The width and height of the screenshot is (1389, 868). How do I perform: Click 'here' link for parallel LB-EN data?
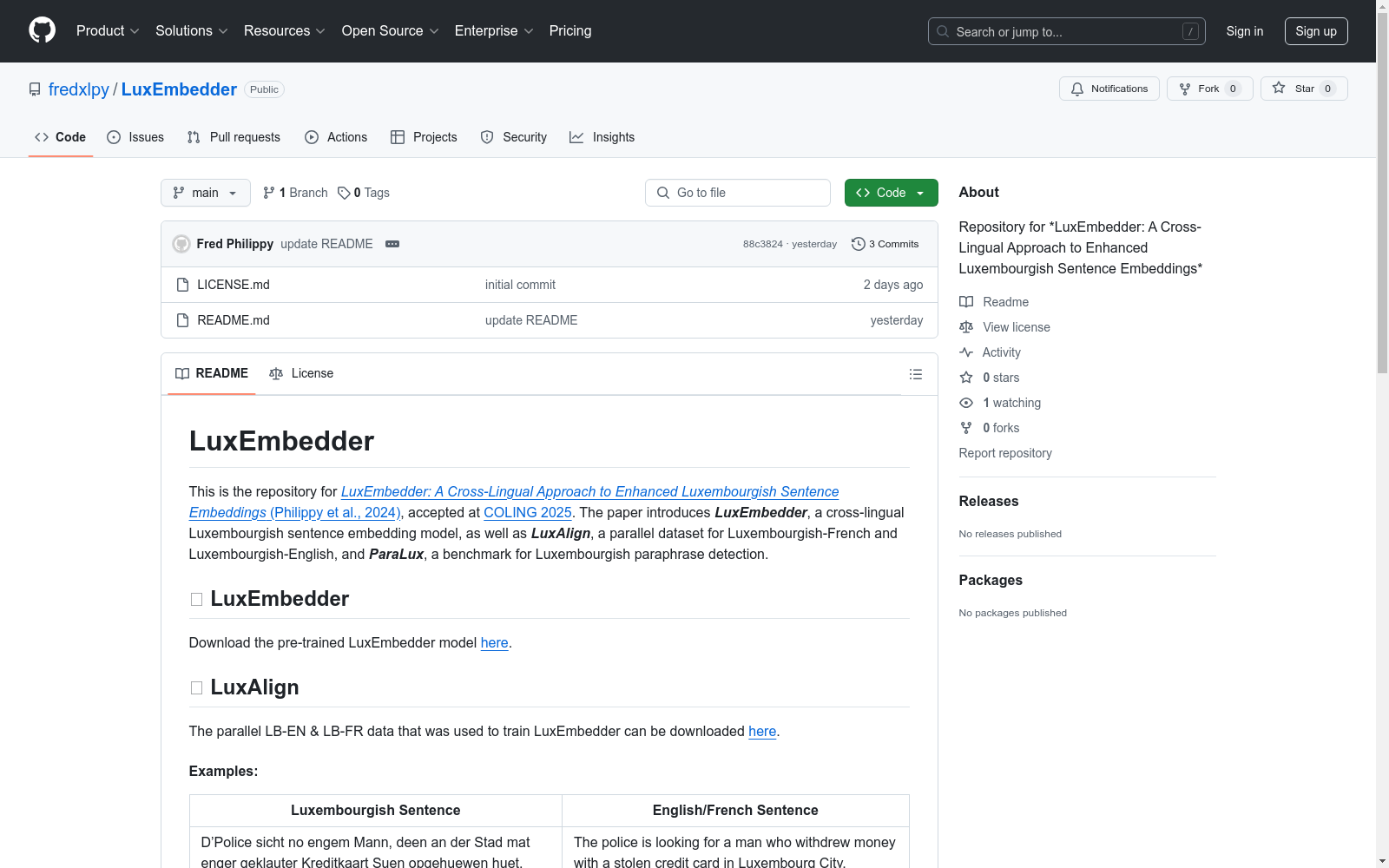[x=762, y=731]
